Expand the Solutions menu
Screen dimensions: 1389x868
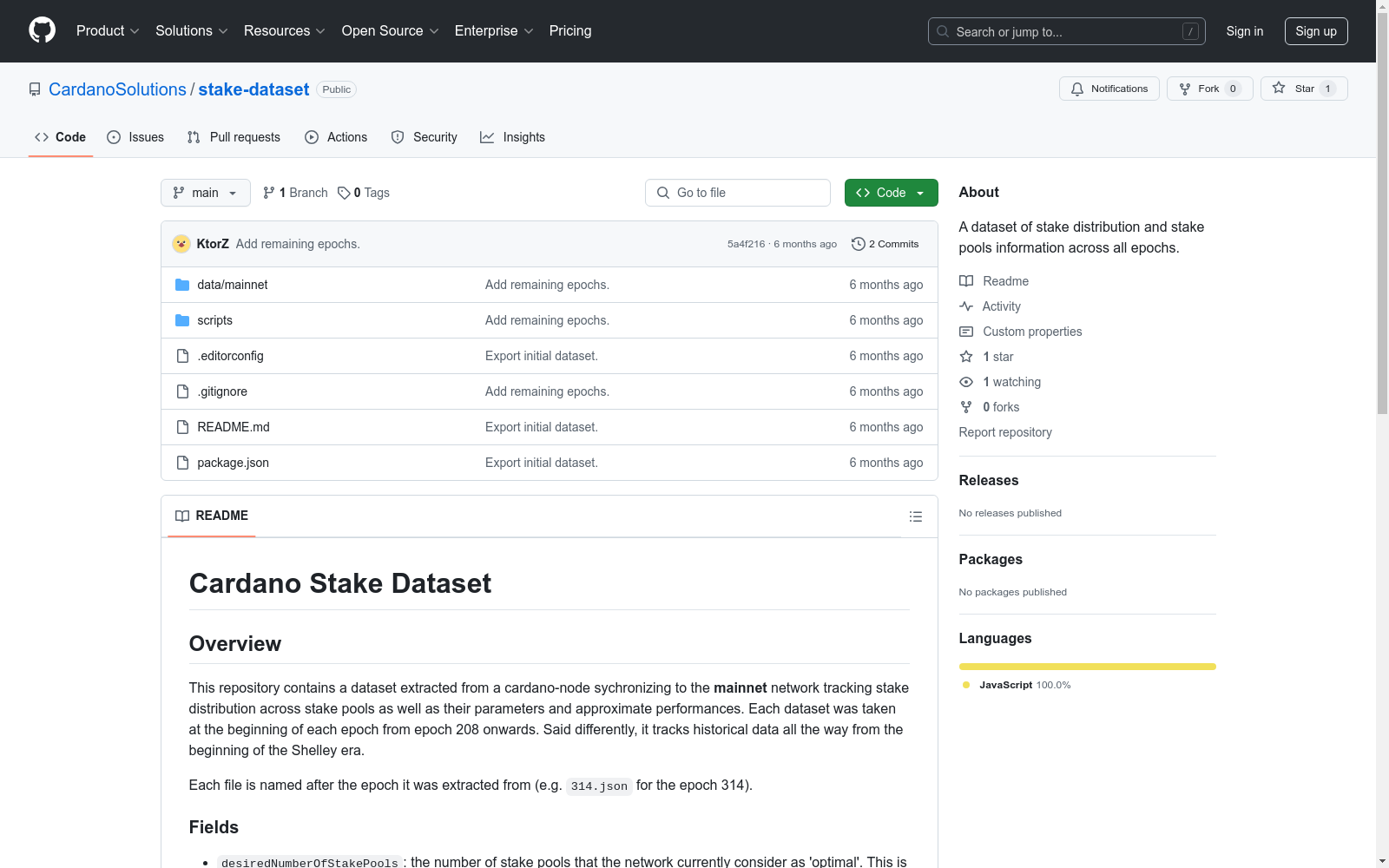click(x=192, y=31)
